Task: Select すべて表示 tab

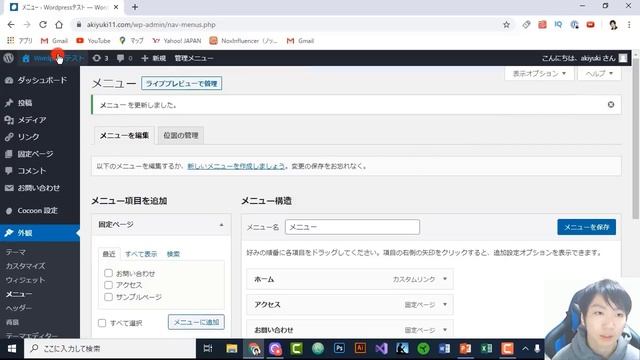Action: 141,254
